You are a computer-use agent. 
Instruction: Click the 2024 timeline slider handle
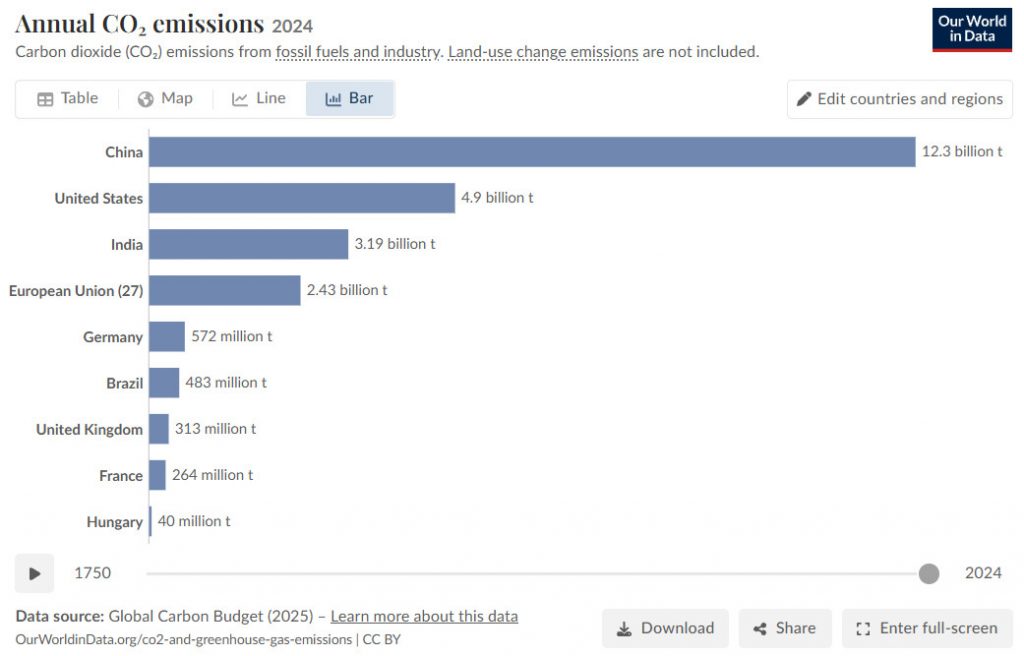[929, 574]
